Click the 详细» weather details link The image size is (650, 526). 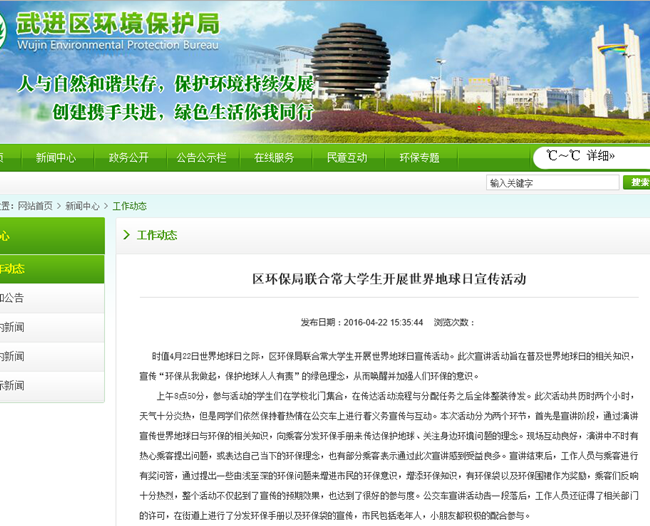600,157
